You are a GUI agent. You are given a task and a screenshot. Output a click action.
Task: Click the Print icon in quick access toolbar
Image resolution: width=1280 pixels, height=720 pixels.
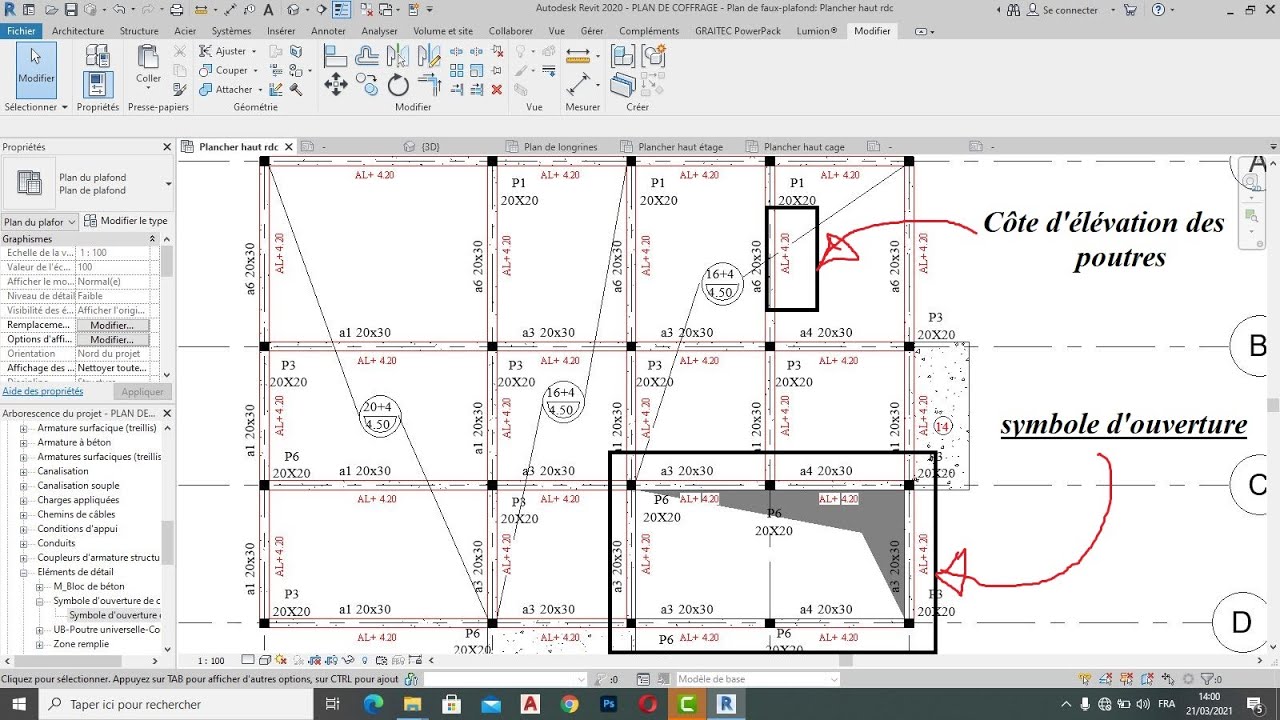(176, 10)
